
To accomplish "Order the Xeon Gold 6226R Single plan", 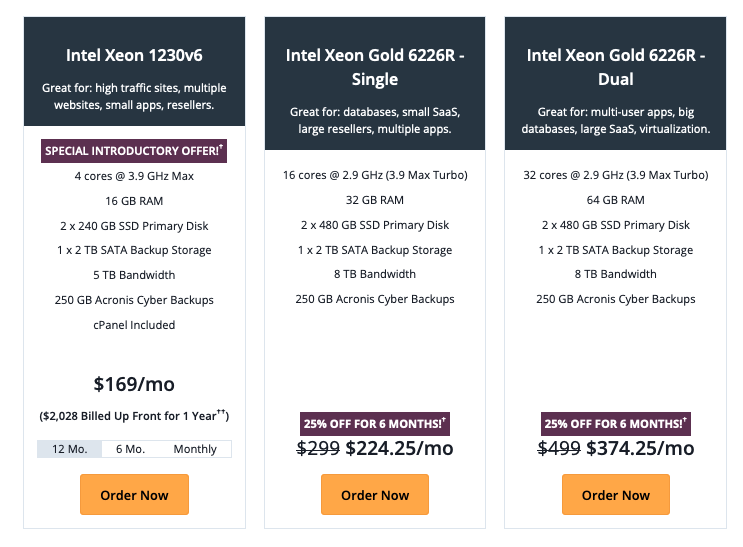I will click(375, 494).
